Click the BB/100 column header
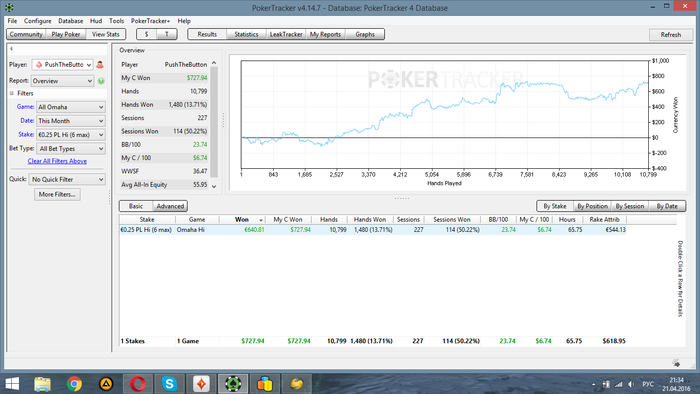The height and width of the screenshot is (394, 700). 498,220
